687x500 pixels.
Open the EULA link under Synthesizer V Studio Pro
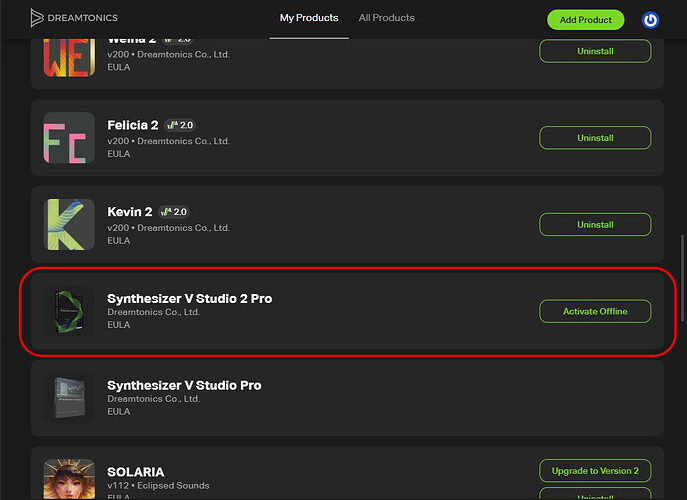119,412
